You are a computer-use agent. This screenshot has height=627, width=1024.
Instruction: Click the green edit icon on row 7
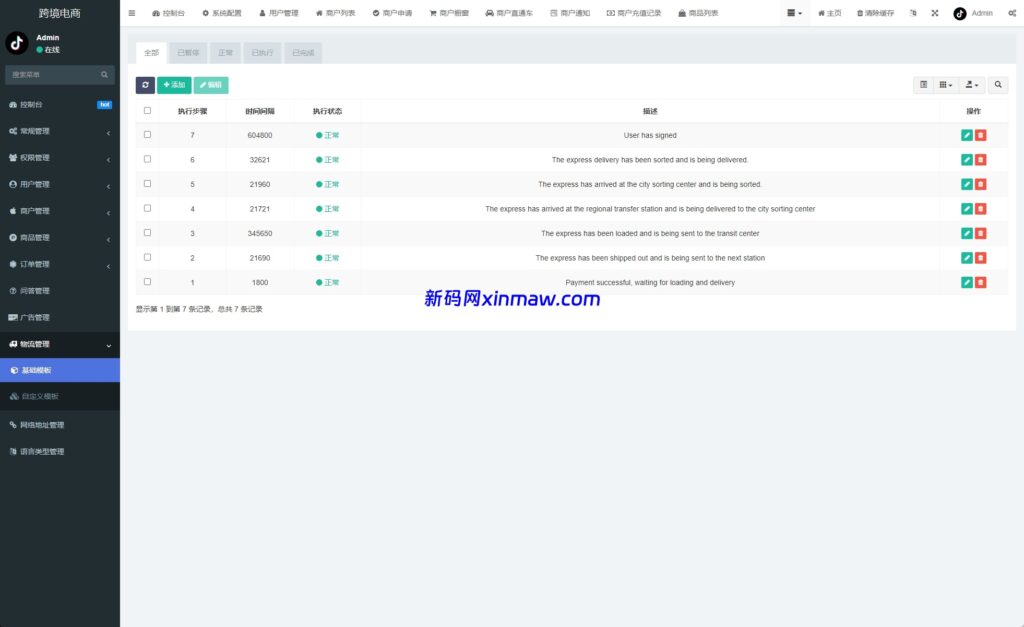(967, 134)
